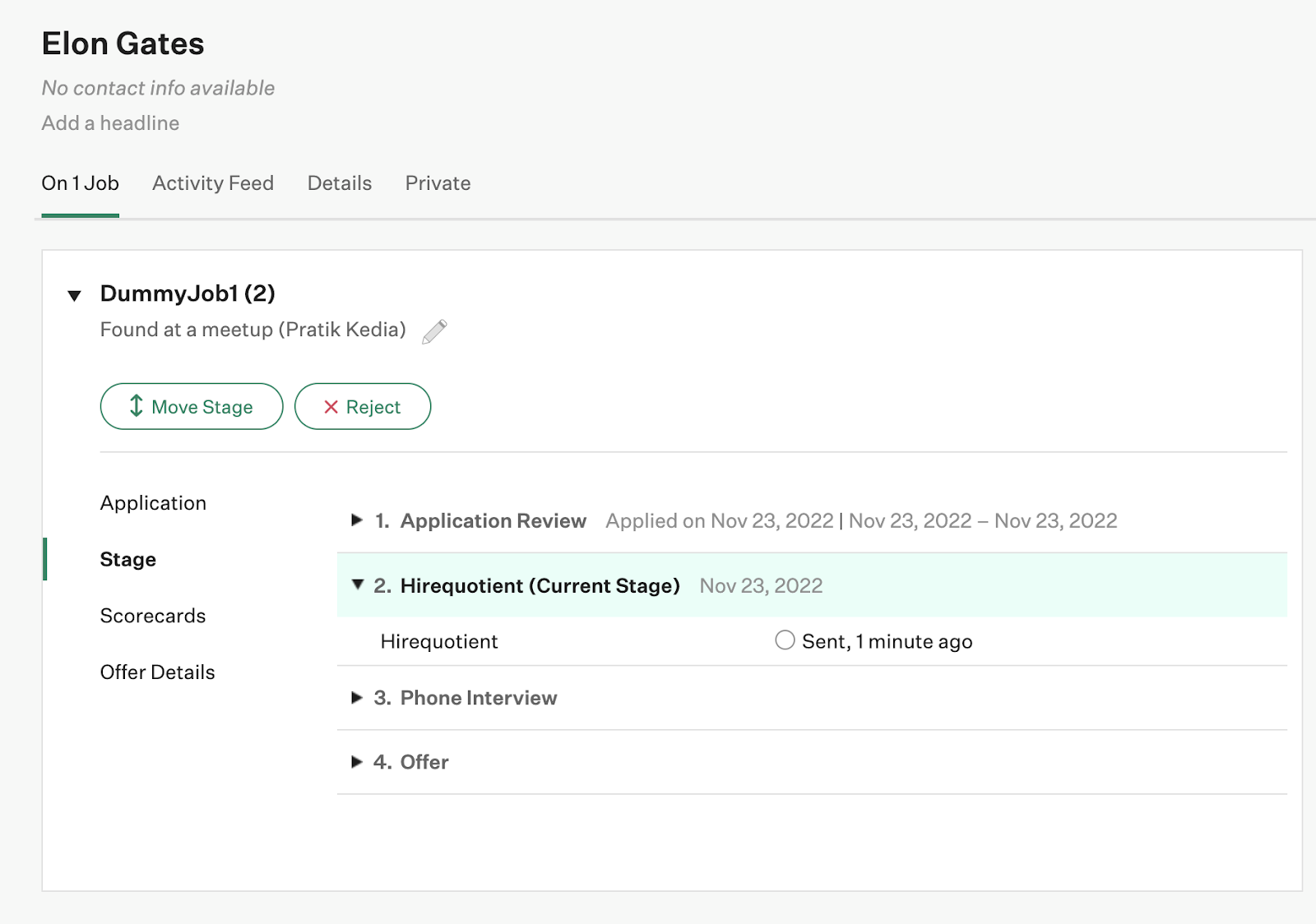
Task: Click the Phone Interview stage title
Action: (x=479, y=698)
